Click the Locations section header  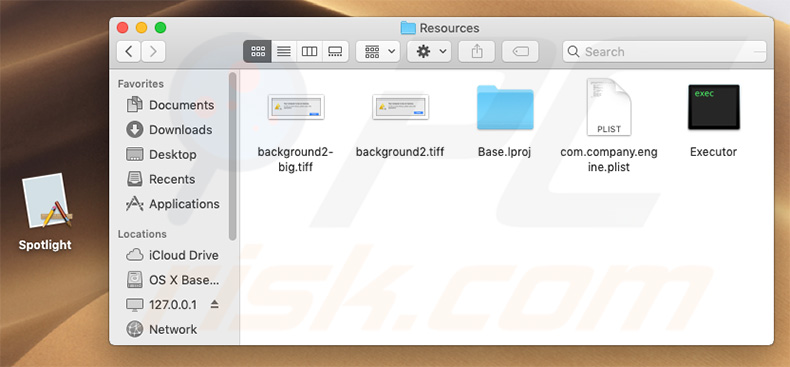tap(142, 234)
